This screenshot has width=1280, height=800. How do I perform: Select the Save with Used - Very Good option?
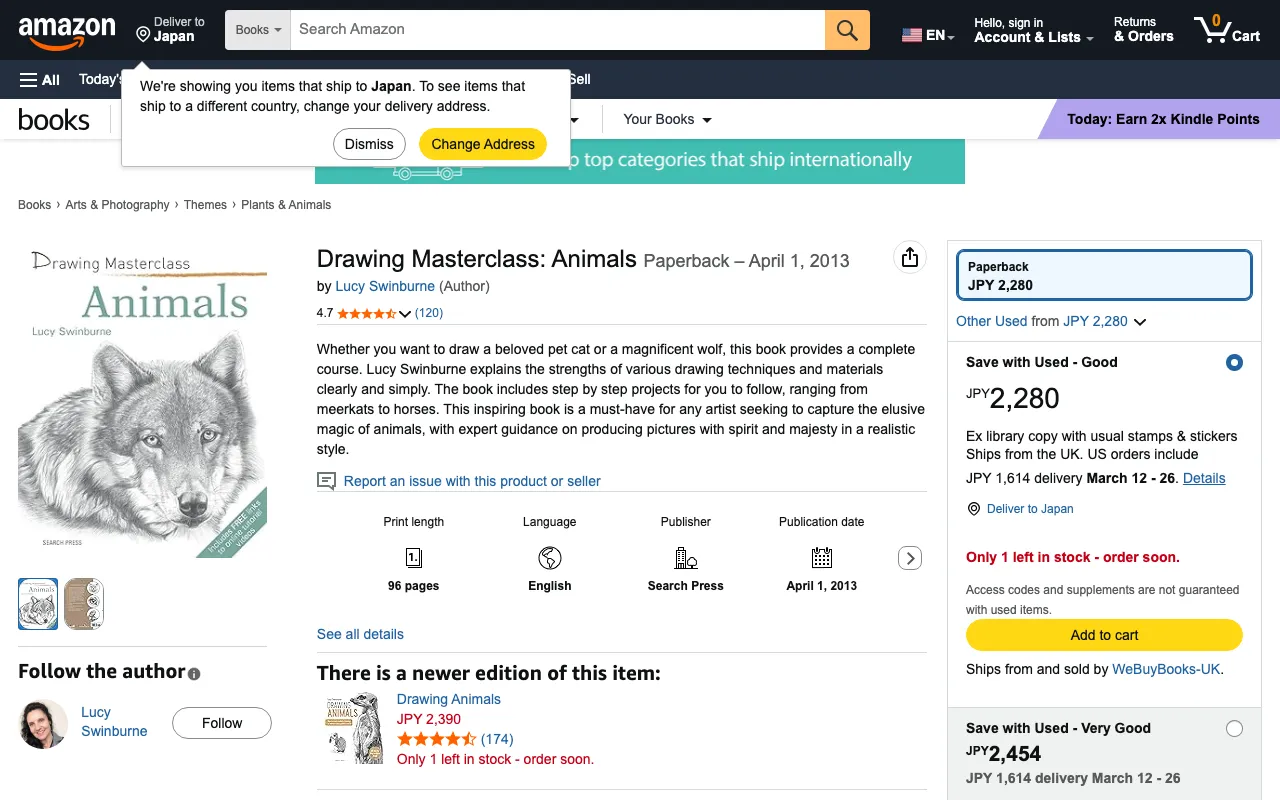click(x=1233, y=728)
